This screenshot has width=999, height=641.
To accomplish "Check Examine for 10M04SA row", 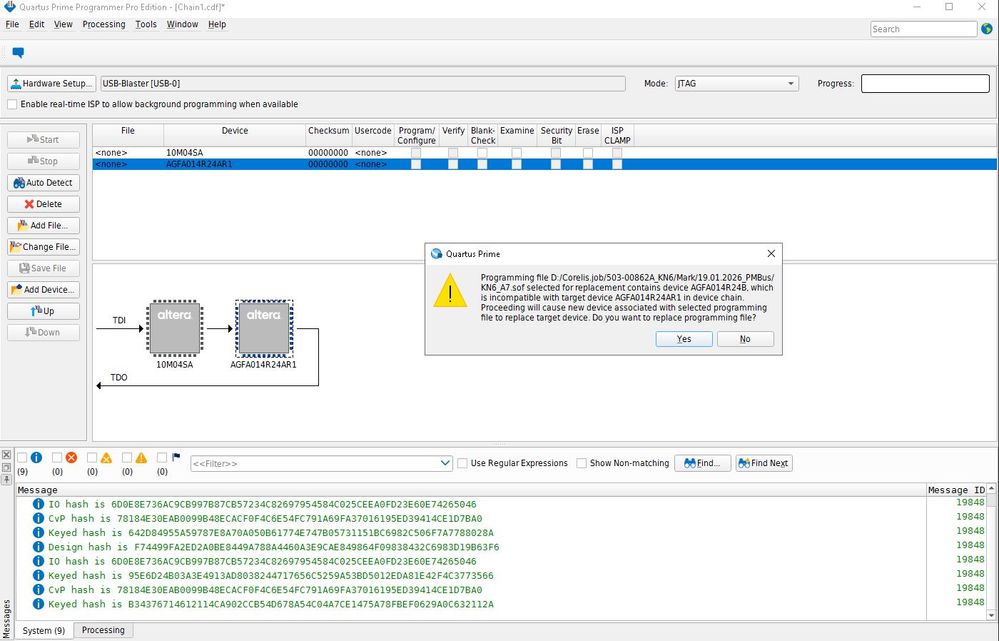I will point(517,153).
